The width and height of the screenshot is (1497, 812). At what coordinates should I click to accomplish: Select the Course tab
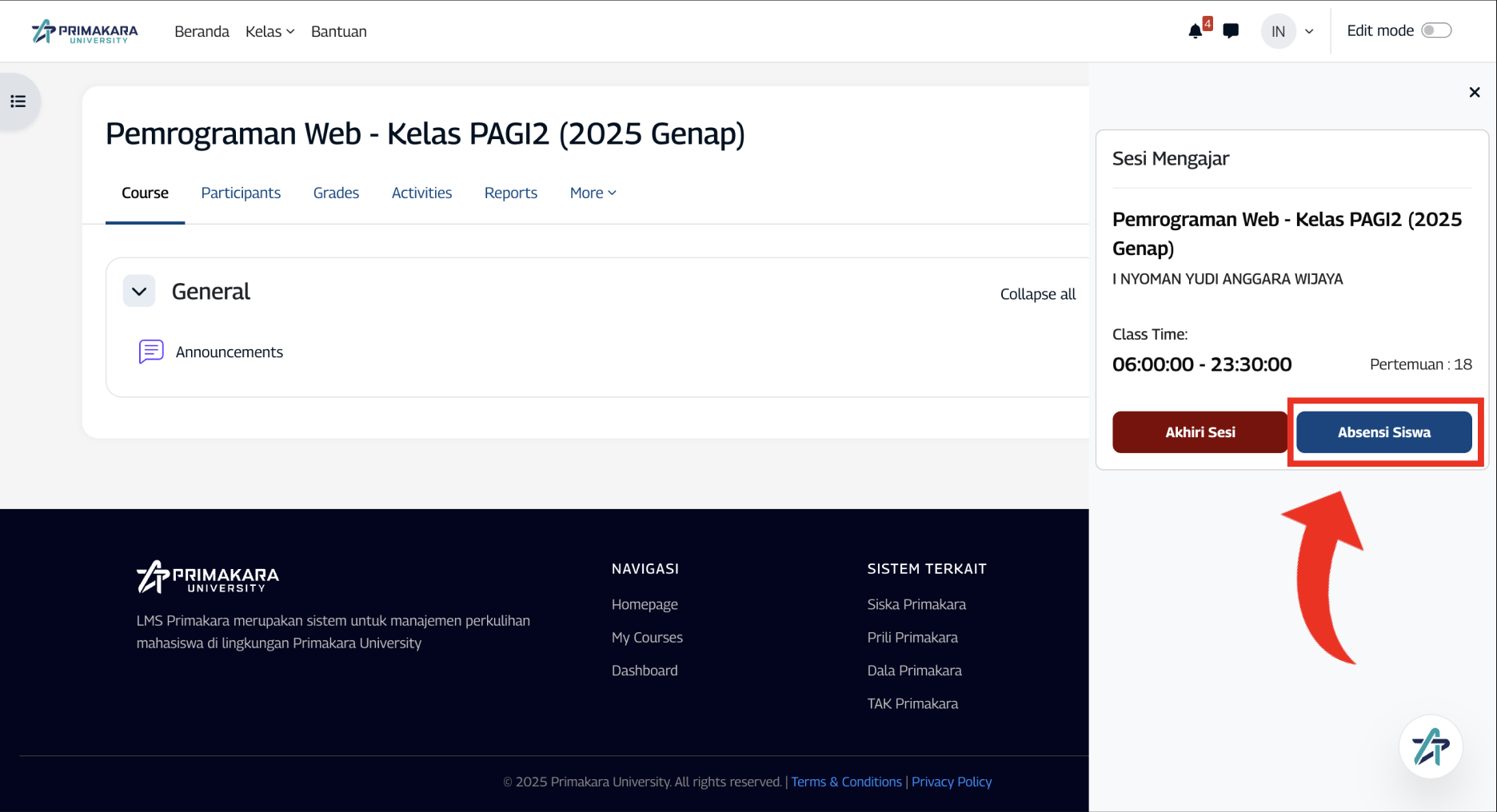coord(145,193)
